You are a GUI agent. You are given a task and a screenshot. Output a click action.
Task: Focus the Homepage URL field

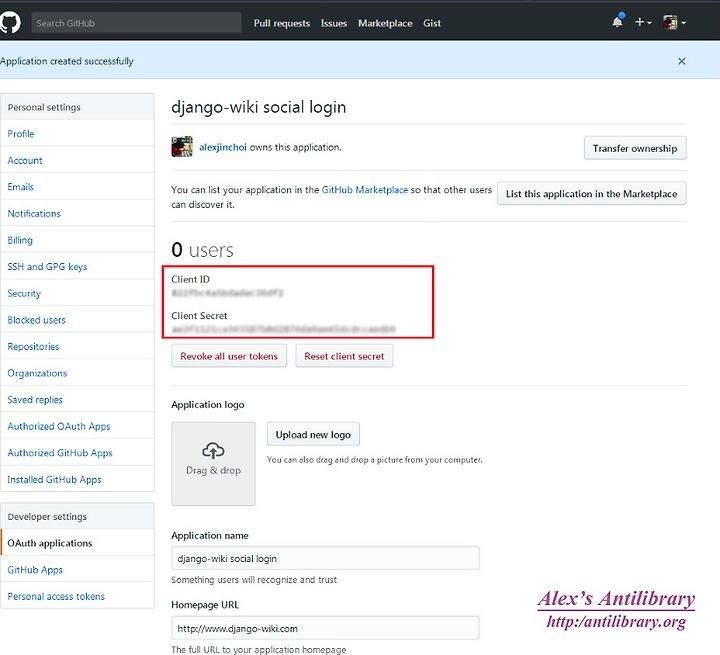click(x=325, y=628)
